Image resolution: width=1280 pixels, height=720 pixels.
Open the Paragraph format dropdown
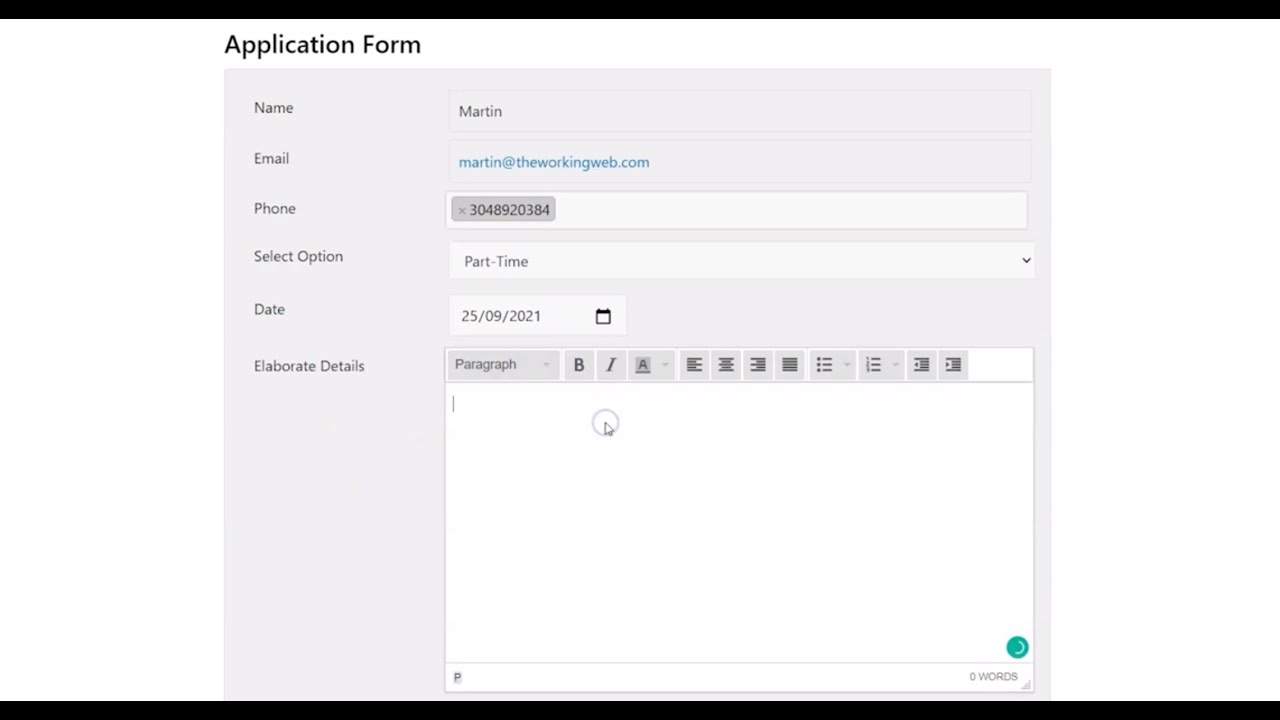pos(502,365)
